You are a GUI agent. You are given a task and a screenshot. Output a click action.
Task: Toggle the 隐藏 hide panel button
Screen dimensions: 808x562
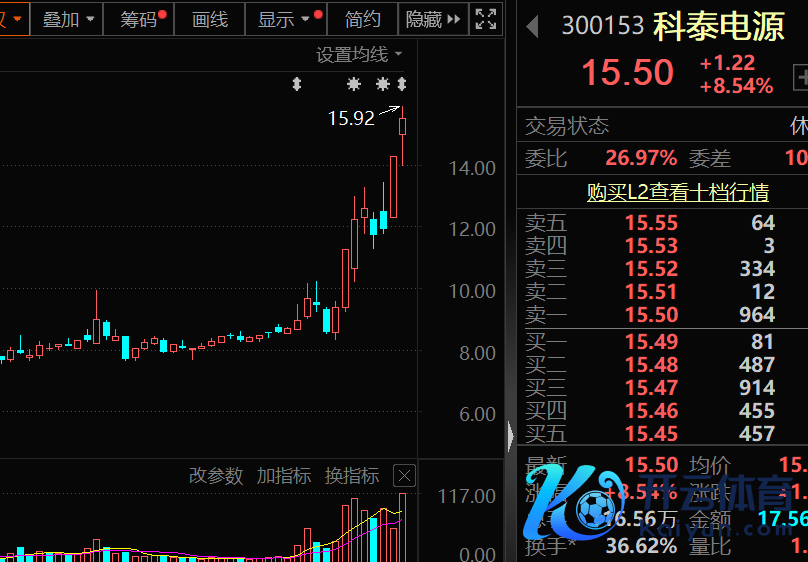coord(434,19)
